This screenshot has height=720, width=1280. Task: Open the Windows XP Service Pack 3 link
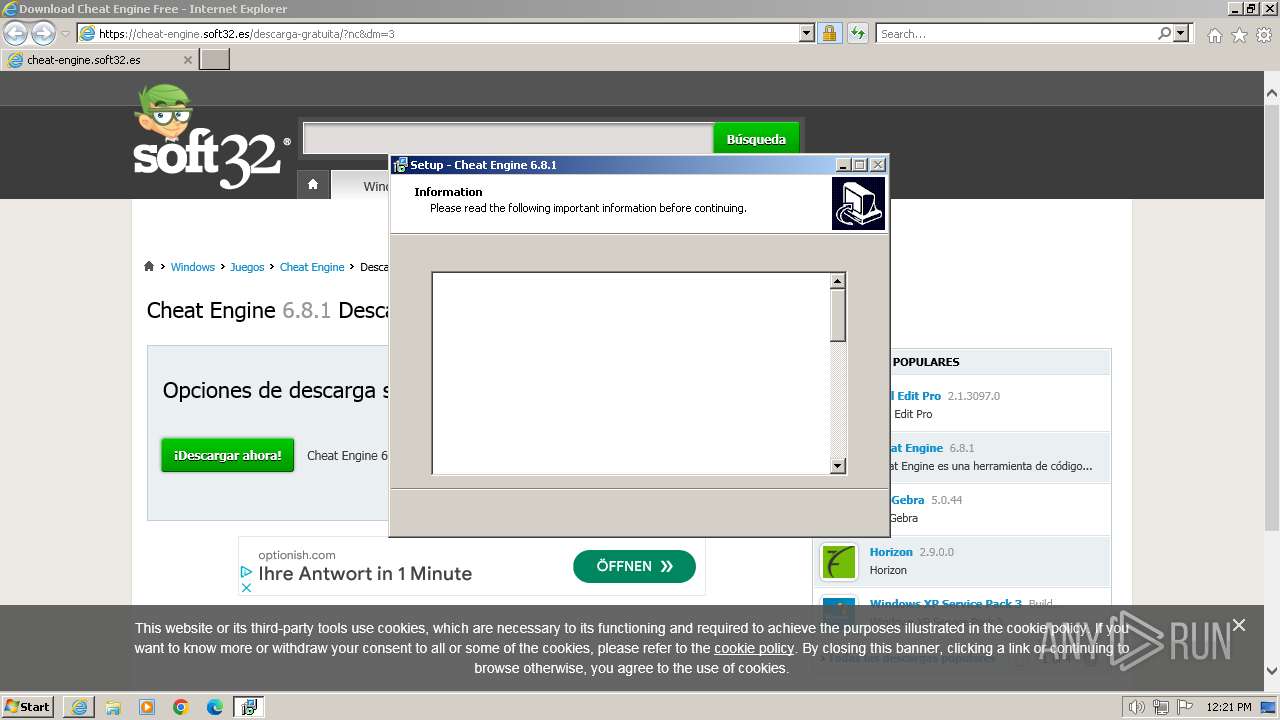pos(946,604)
